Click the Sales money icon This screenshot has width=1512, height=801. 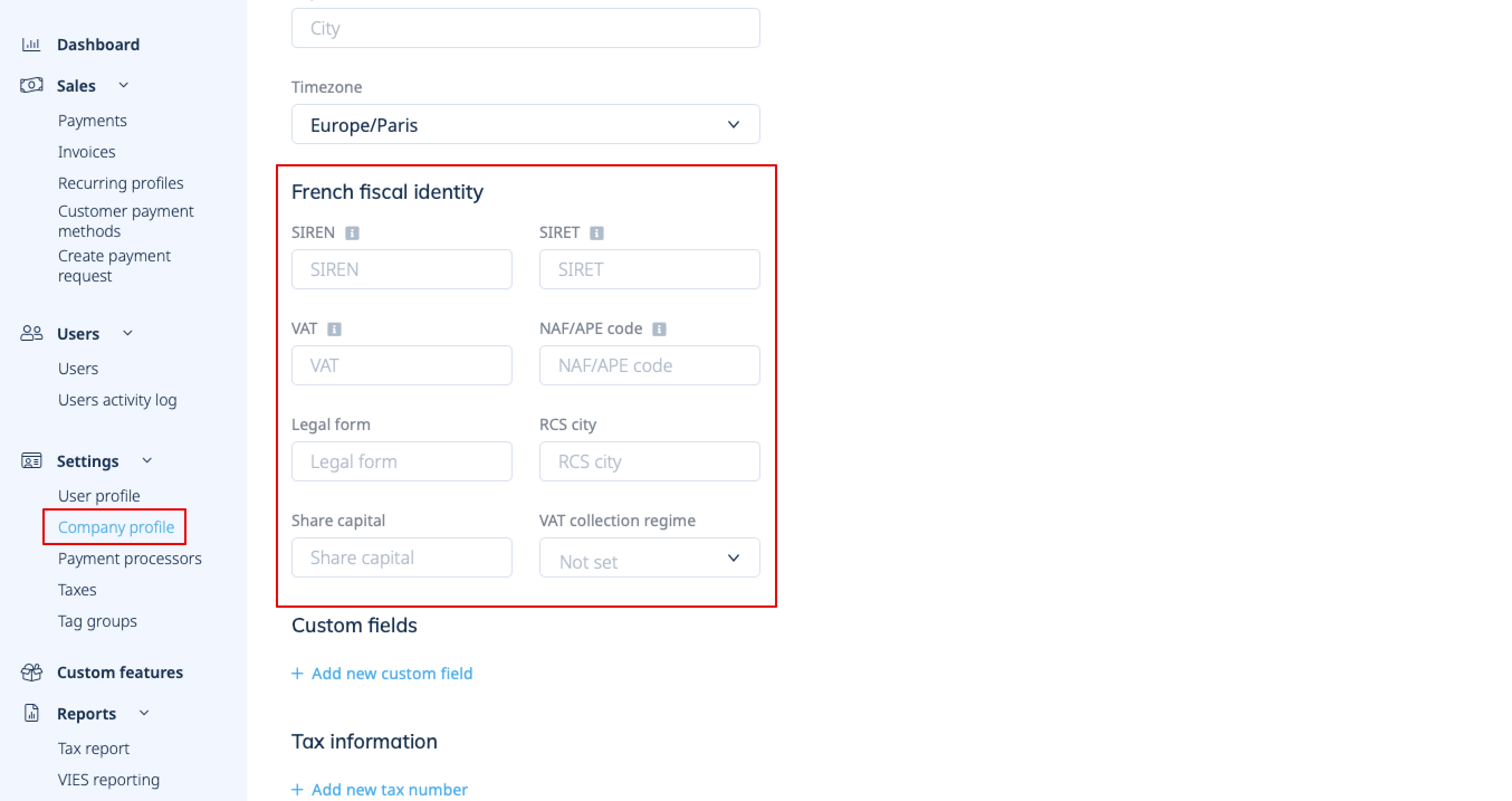(31, 85)
